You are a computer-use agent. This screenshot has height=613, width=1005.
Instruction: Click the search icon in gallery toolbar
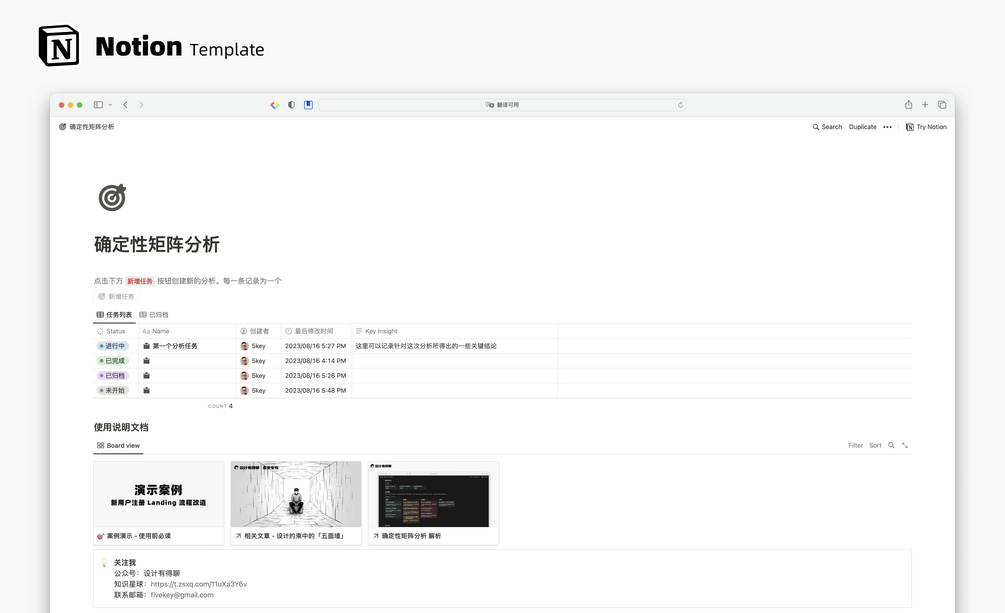891,446
